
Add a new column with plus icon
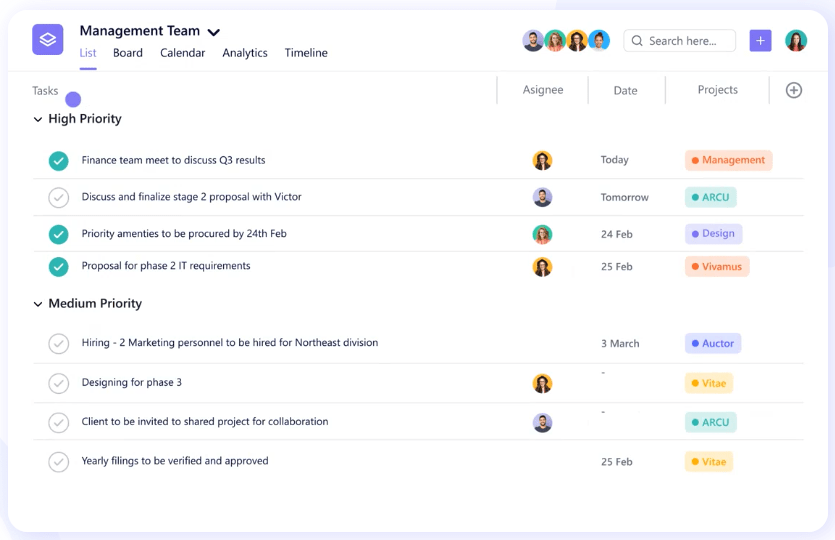pos(794,90)
